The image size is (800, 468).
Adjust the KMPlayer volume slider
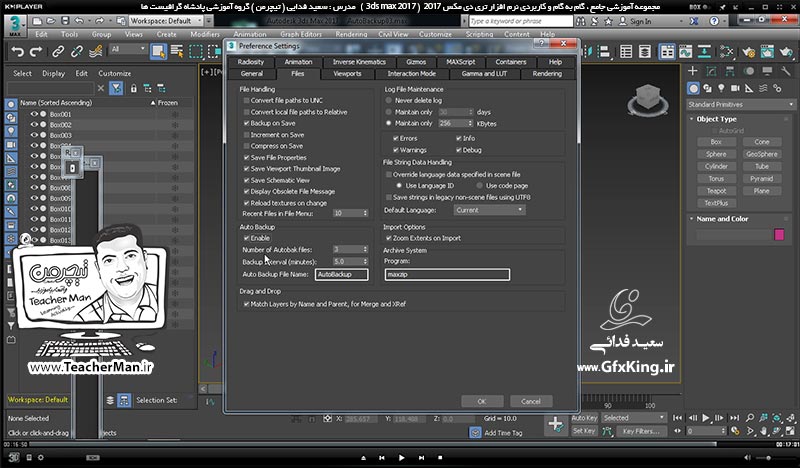[x=770, y=458]
